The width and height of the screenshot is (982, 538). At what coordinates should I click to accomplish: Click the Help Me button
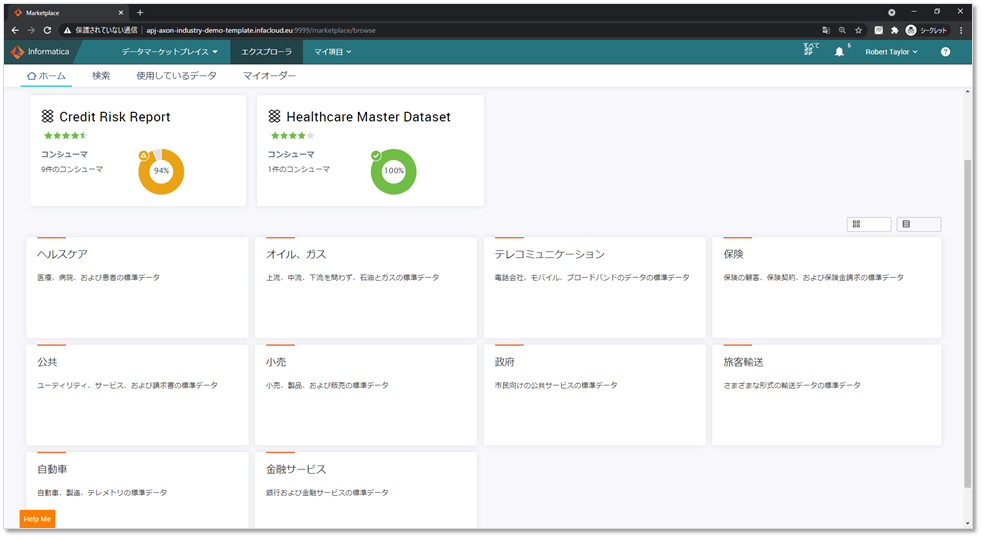pyautogui.click(x=38, y=519)
